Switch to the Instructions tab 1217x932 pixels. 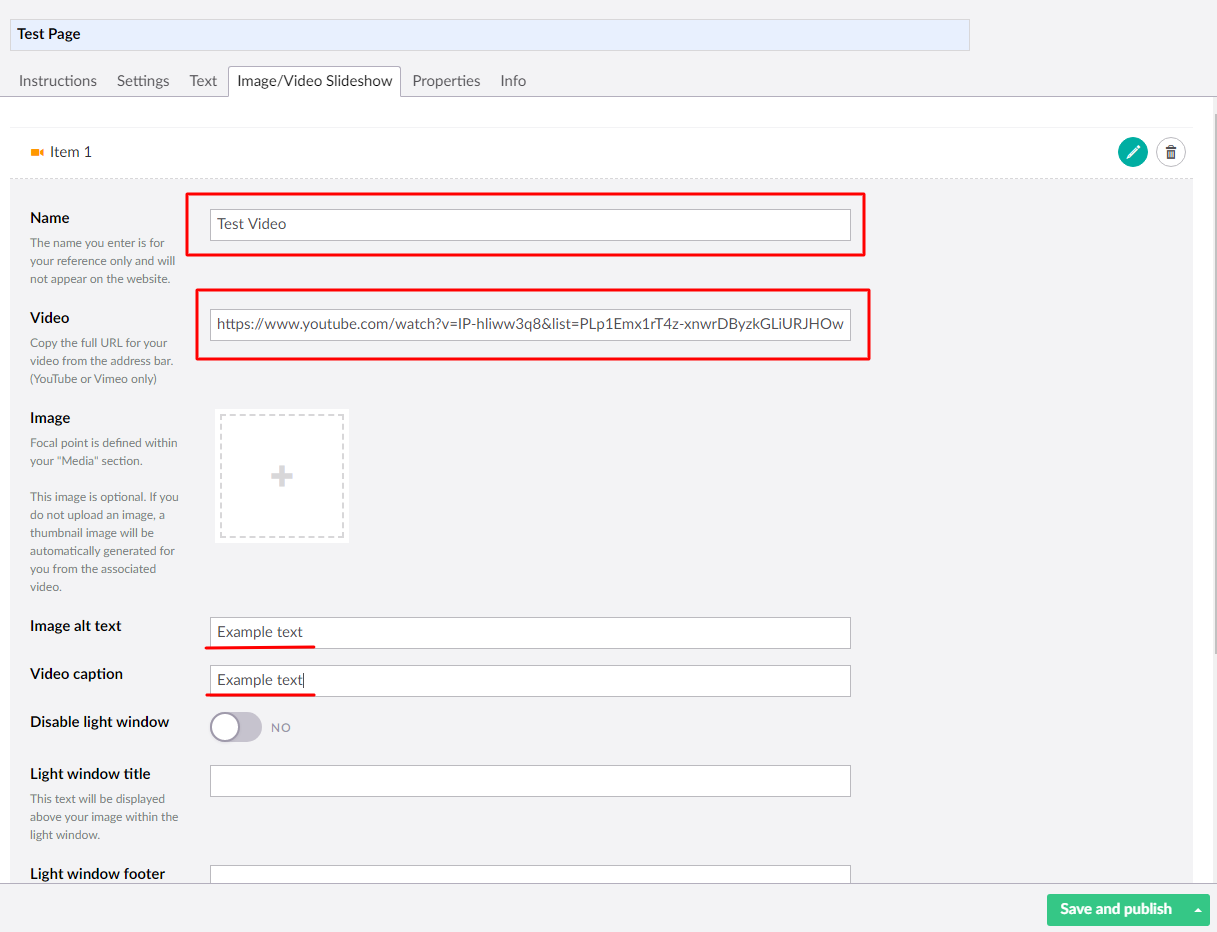point(58,81)
